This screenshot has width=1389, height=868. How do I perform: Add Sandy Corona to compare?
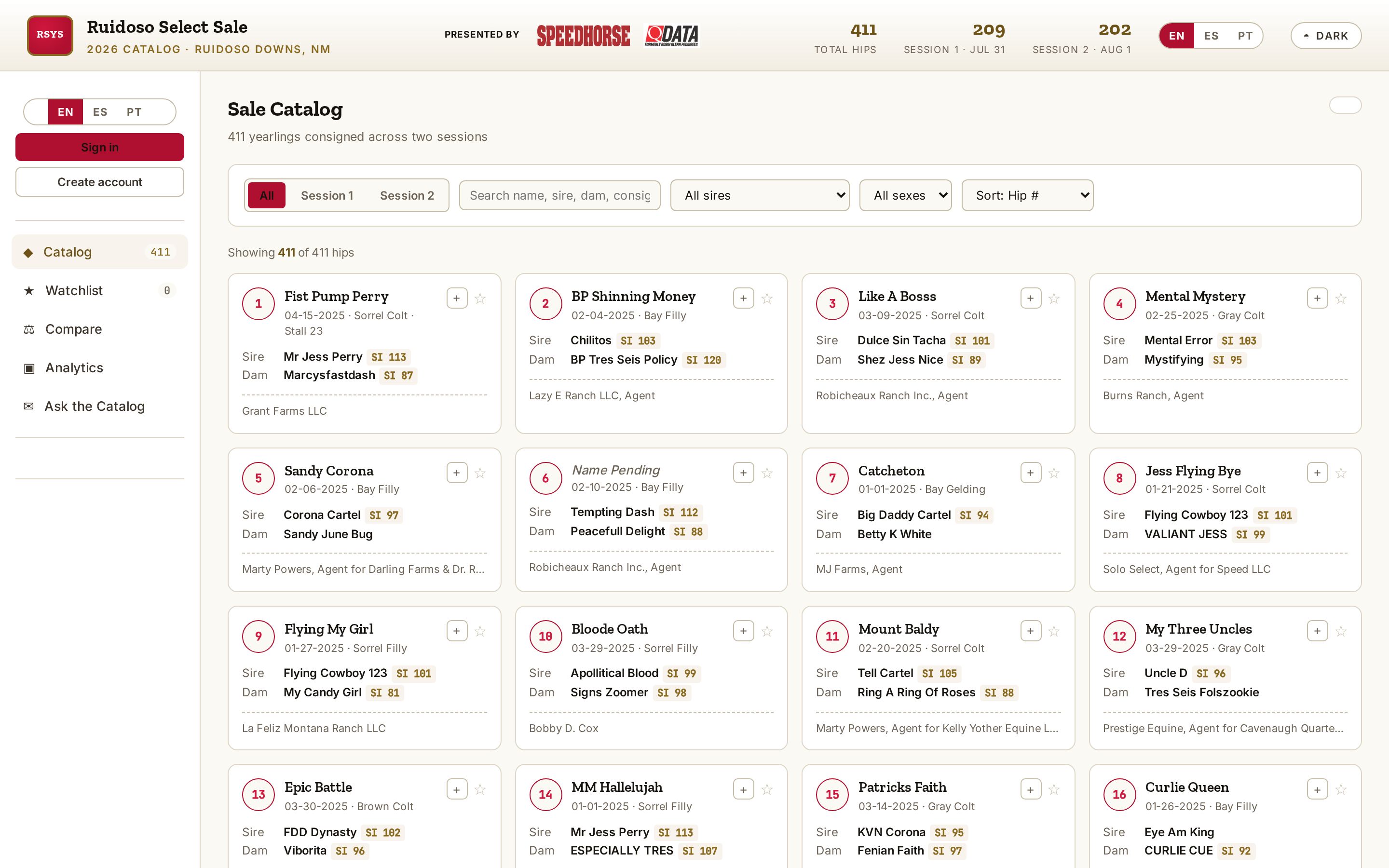(457, 473)
